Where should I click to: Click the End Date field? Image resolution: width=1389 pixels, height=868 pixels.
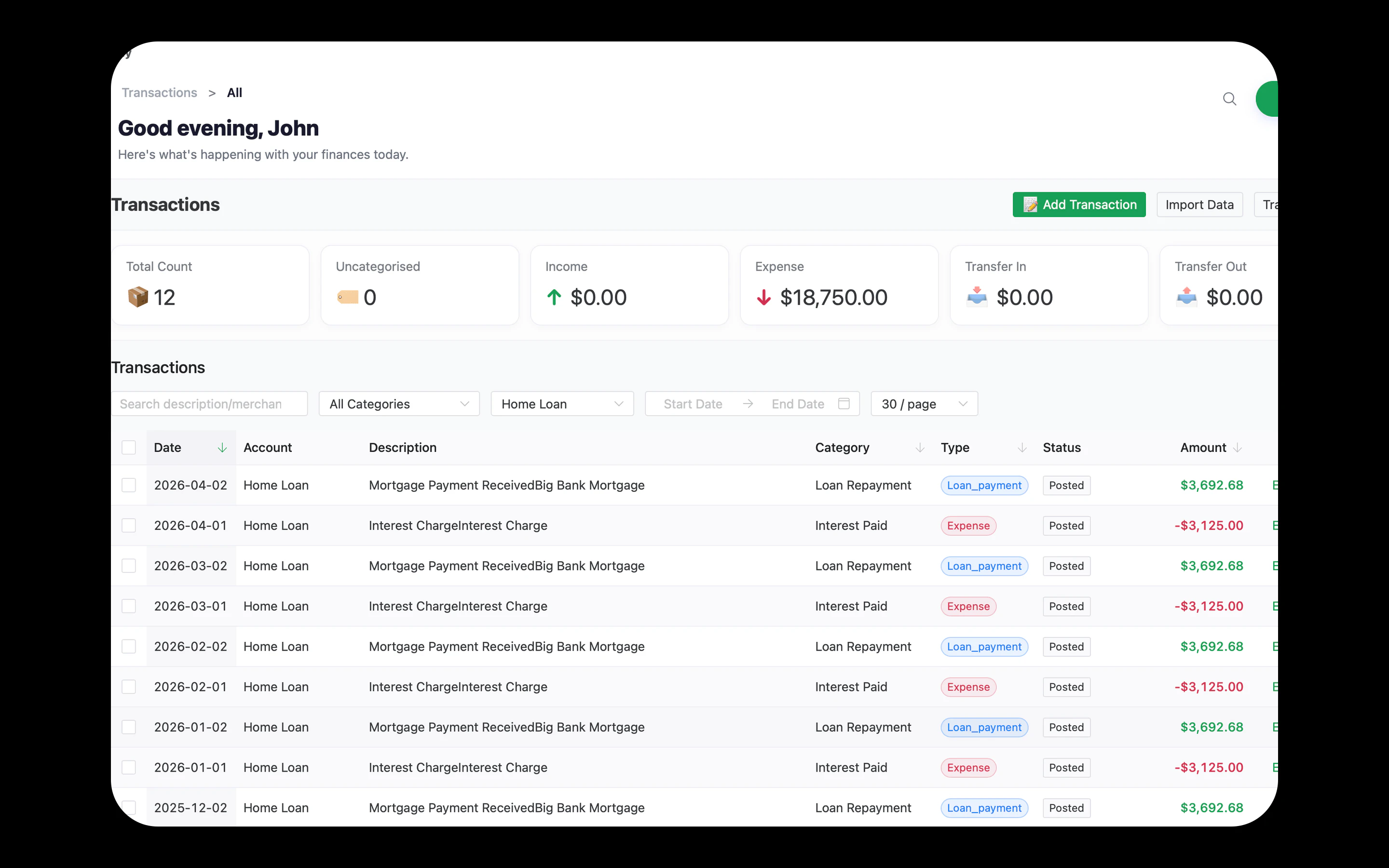pos(798,404)
